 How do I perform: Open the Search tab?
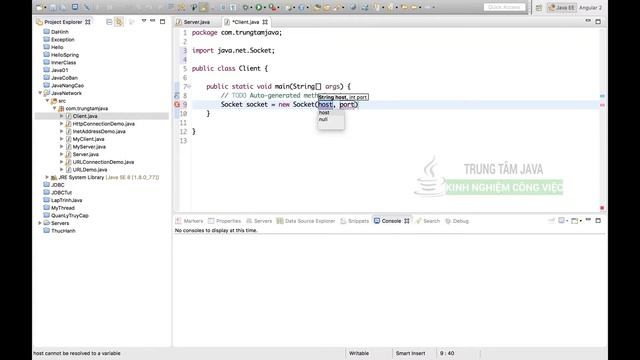click(428, 221)
